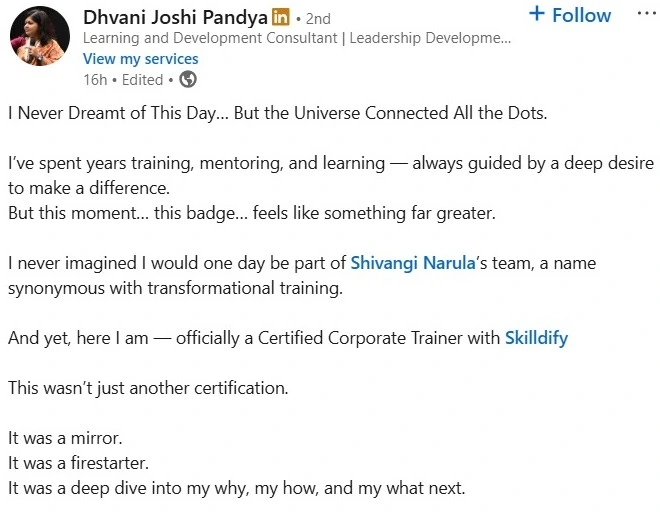
Task: Click the 16h post timestamp
Action: (x=94, y=79)
